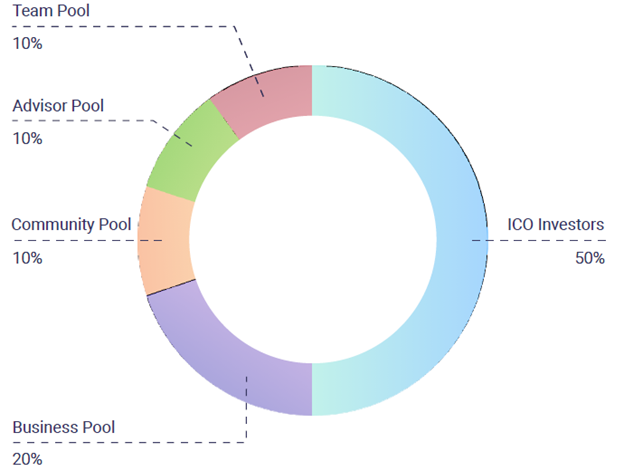Click the dashed line under ICO Investors
Viewport: 624px width, 471px height.
click(560, 240)
